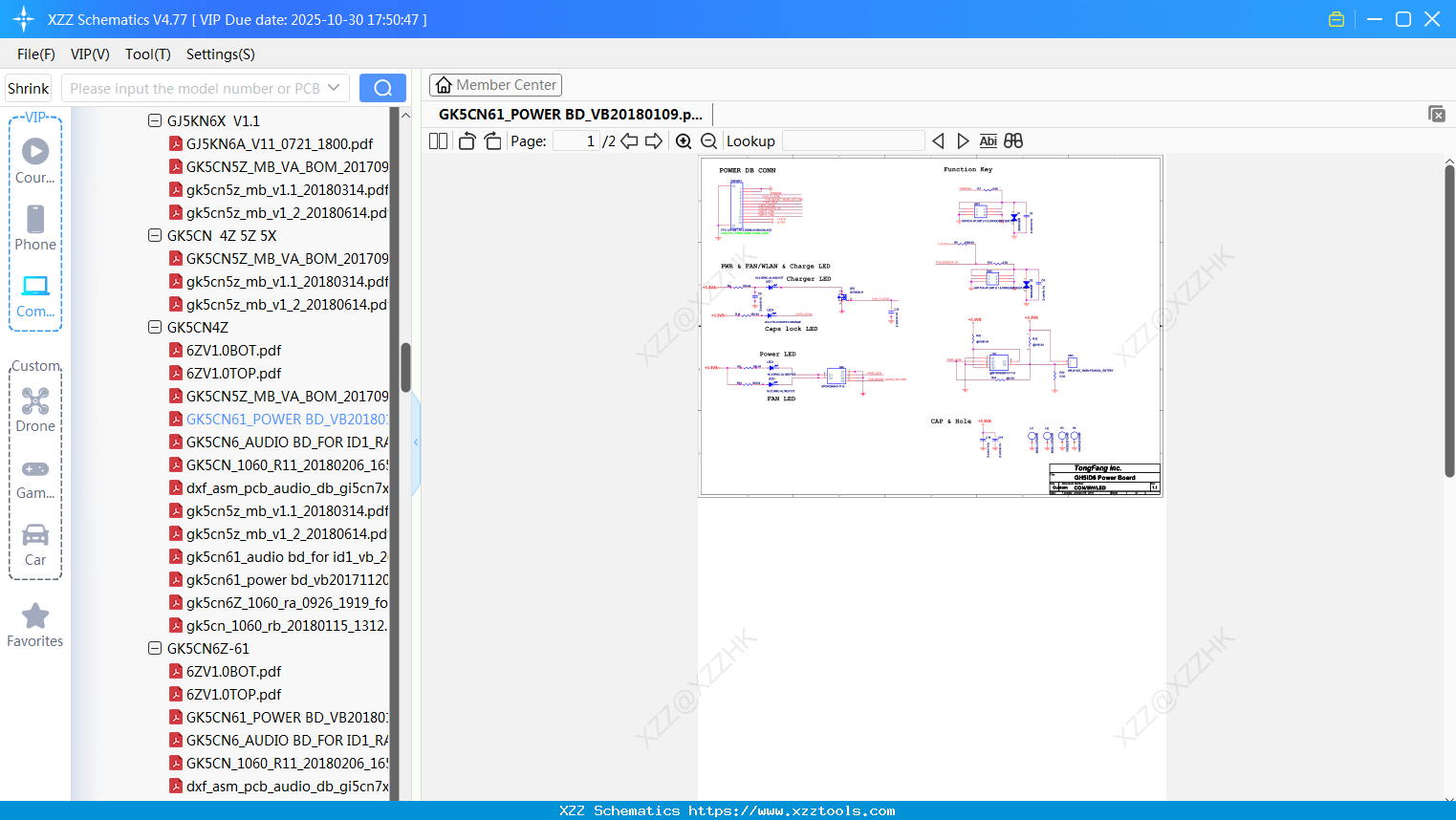1456x820 pixels.
Task: Click the Shrink button
Action: (x=29, y=88)
